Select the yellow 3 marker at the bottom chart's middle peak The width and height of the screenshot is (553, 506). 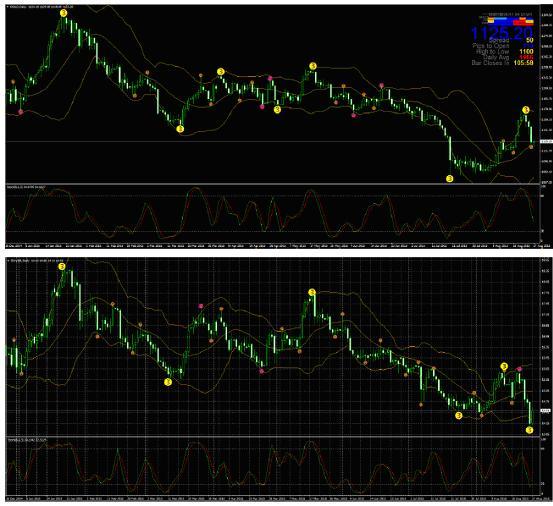coord(312,292)
